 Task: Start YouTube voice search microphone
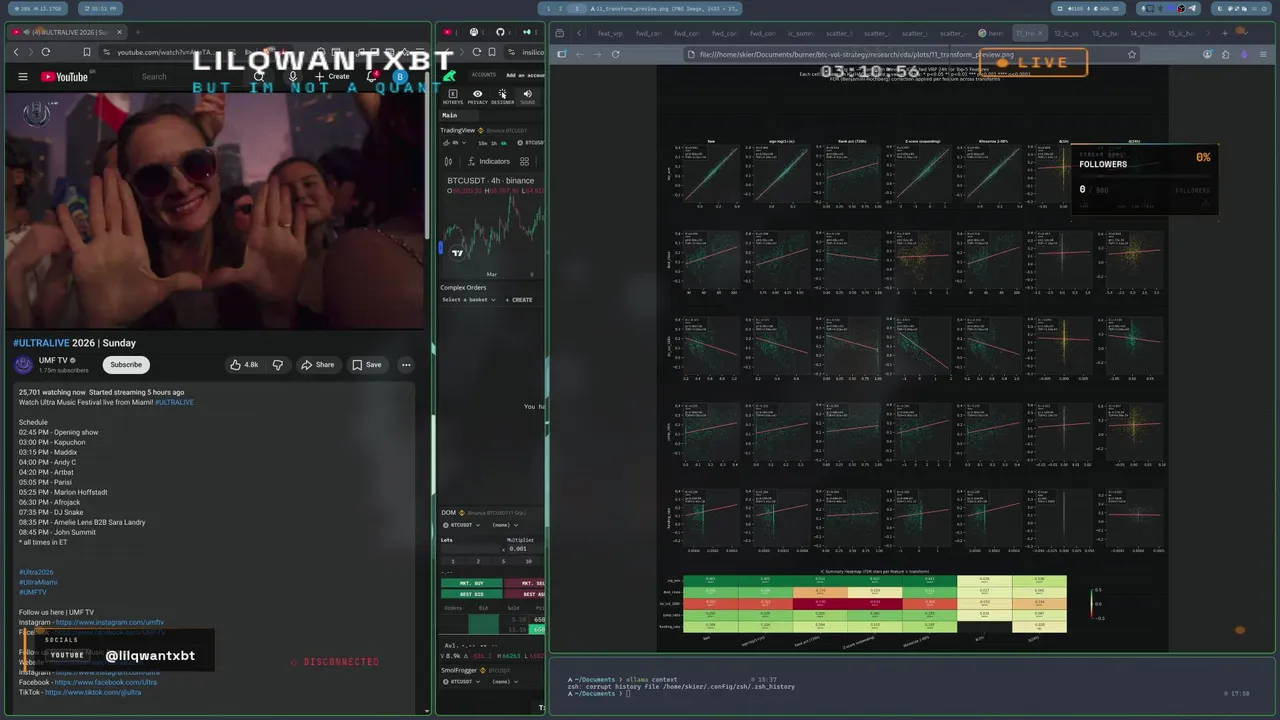coord(293,76)
